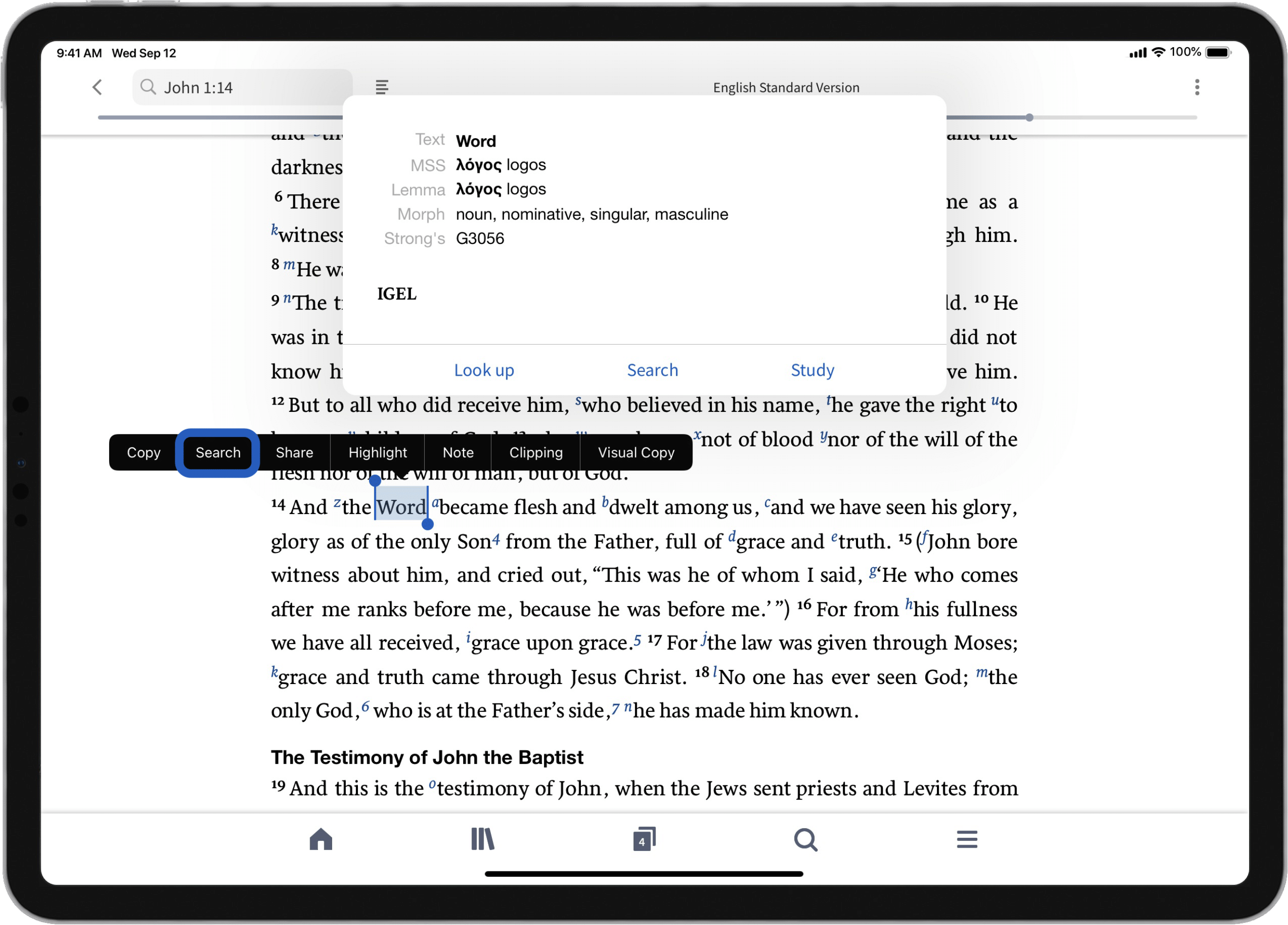Open the bottom bar Search magnifier

click(805, 839)
